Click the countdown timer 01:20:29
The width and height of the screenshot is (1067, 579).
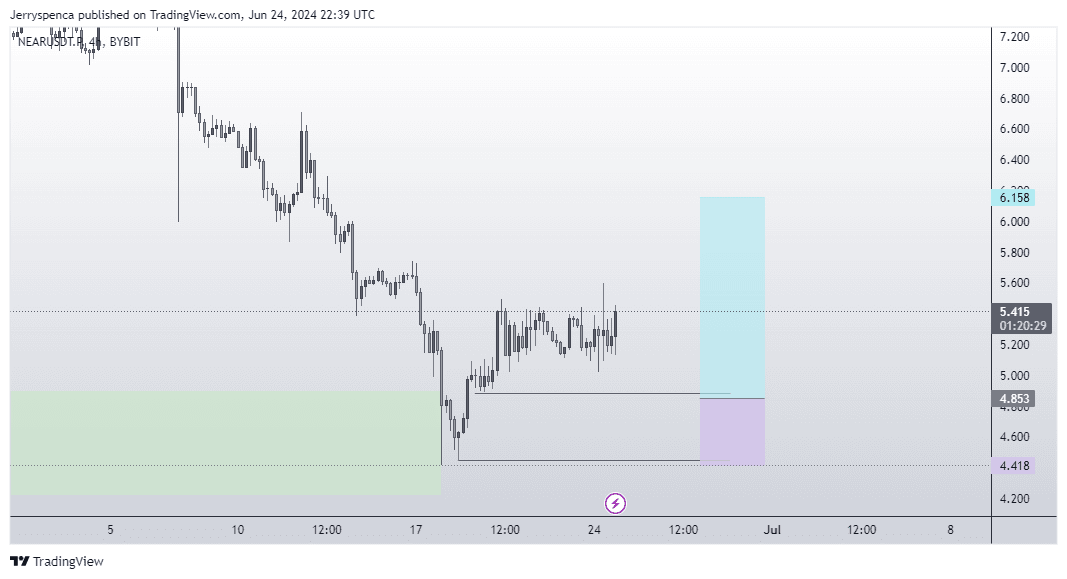1022,326
